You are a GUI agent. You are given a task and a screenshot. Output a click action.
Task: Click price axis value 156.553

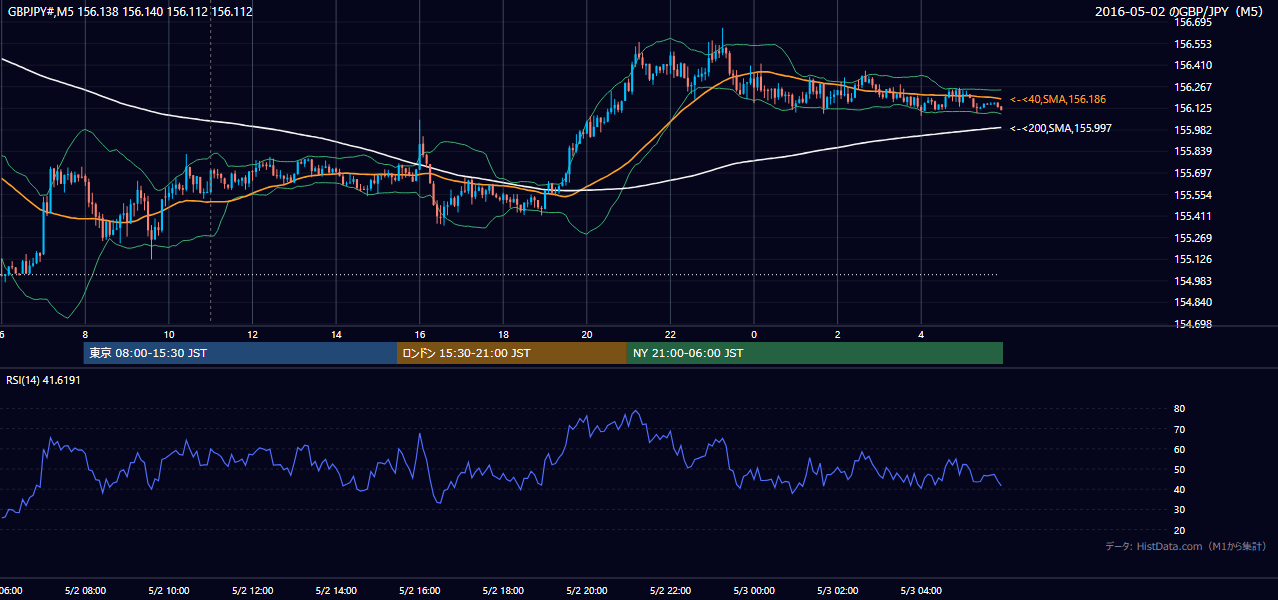(x=1193, y=44)
